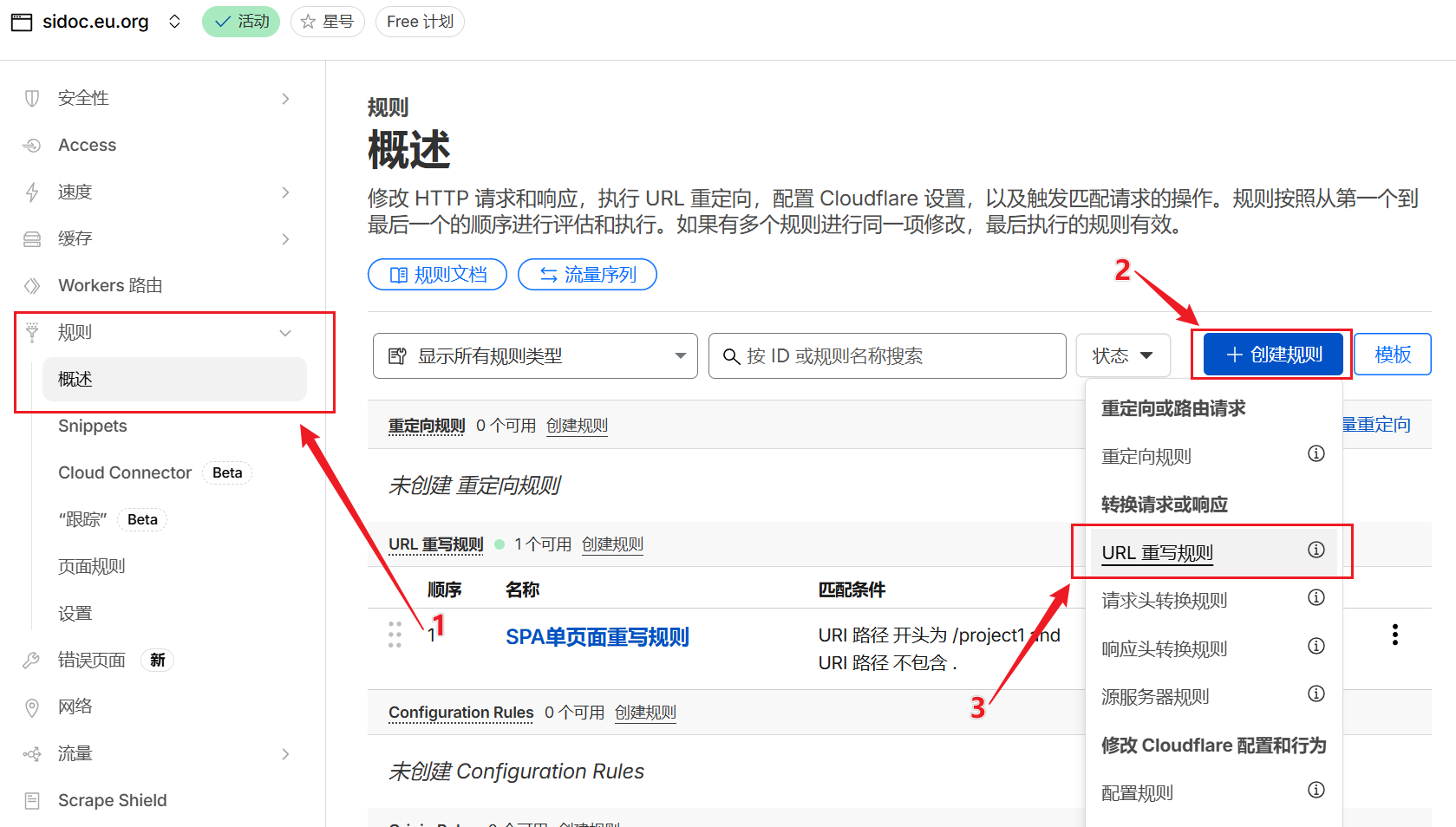1456x827 pixels.
Task: Open the 显示所有规则类型 dropdown
Action: coord(535,356)
